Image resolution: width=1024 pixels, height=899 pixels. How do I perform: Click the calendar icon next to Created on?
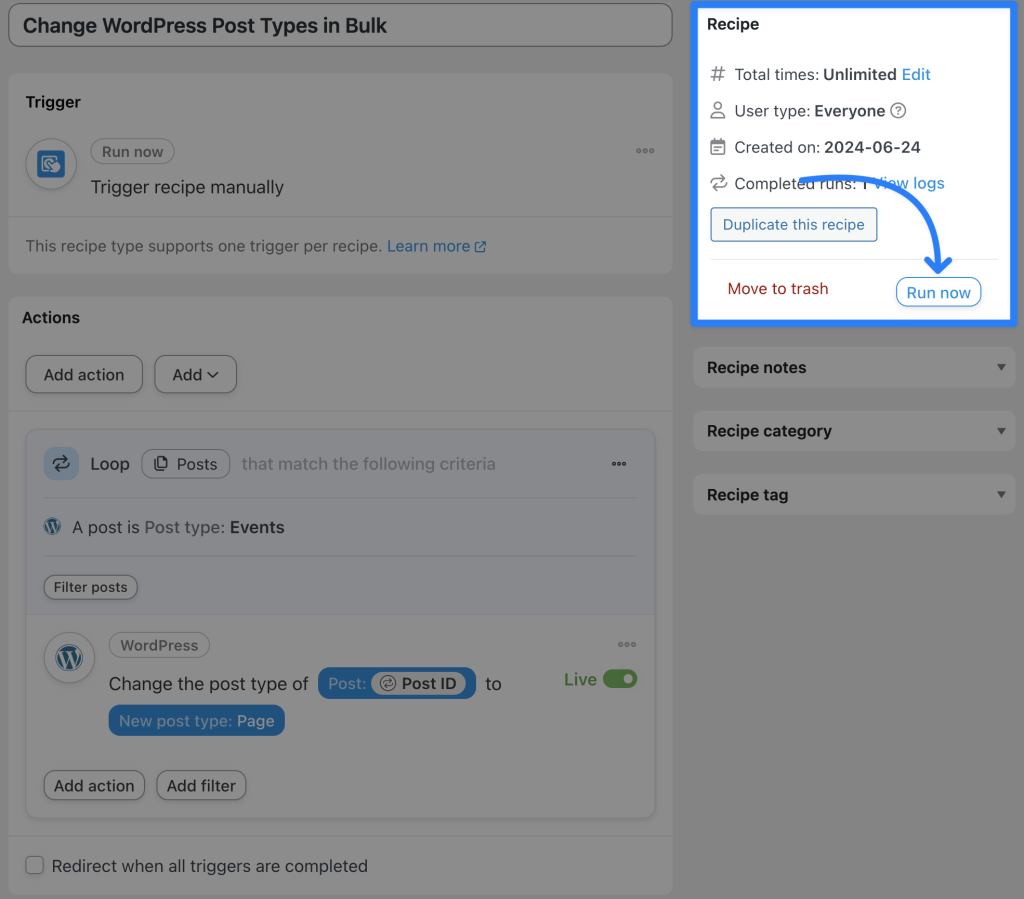(716, 146)
